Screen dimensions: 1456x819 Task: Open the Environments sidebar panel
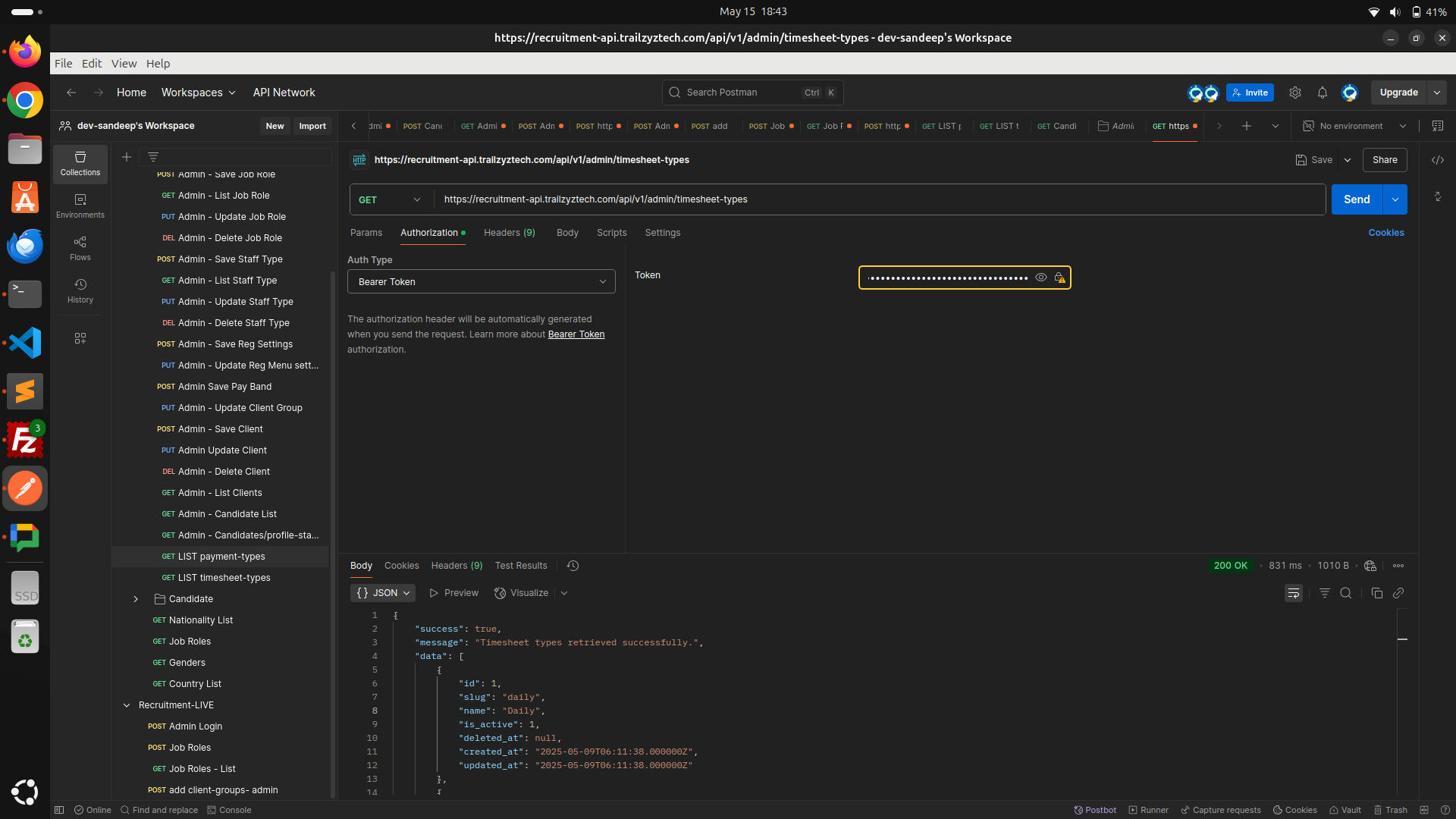pos(80,206)
